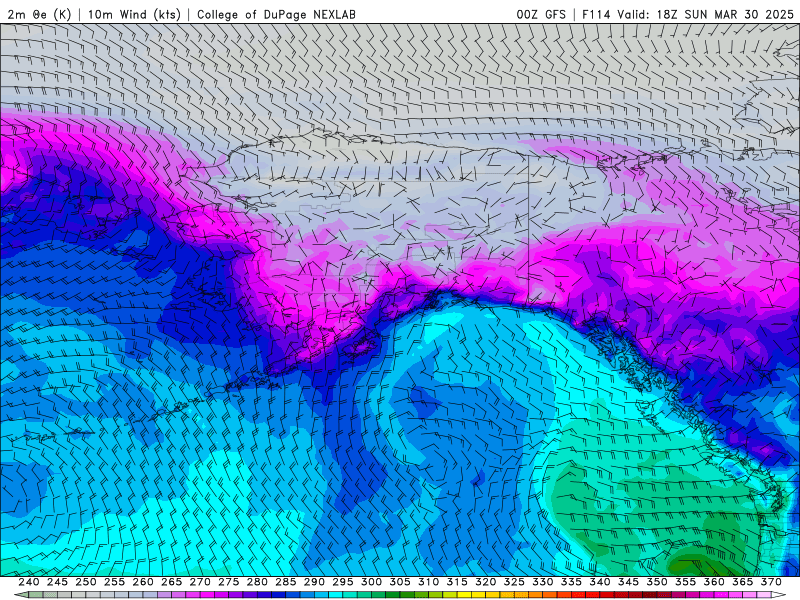800x600 pixels.
Task: Click the "00Z GFS" model run label
Action: tap(541, 14)
